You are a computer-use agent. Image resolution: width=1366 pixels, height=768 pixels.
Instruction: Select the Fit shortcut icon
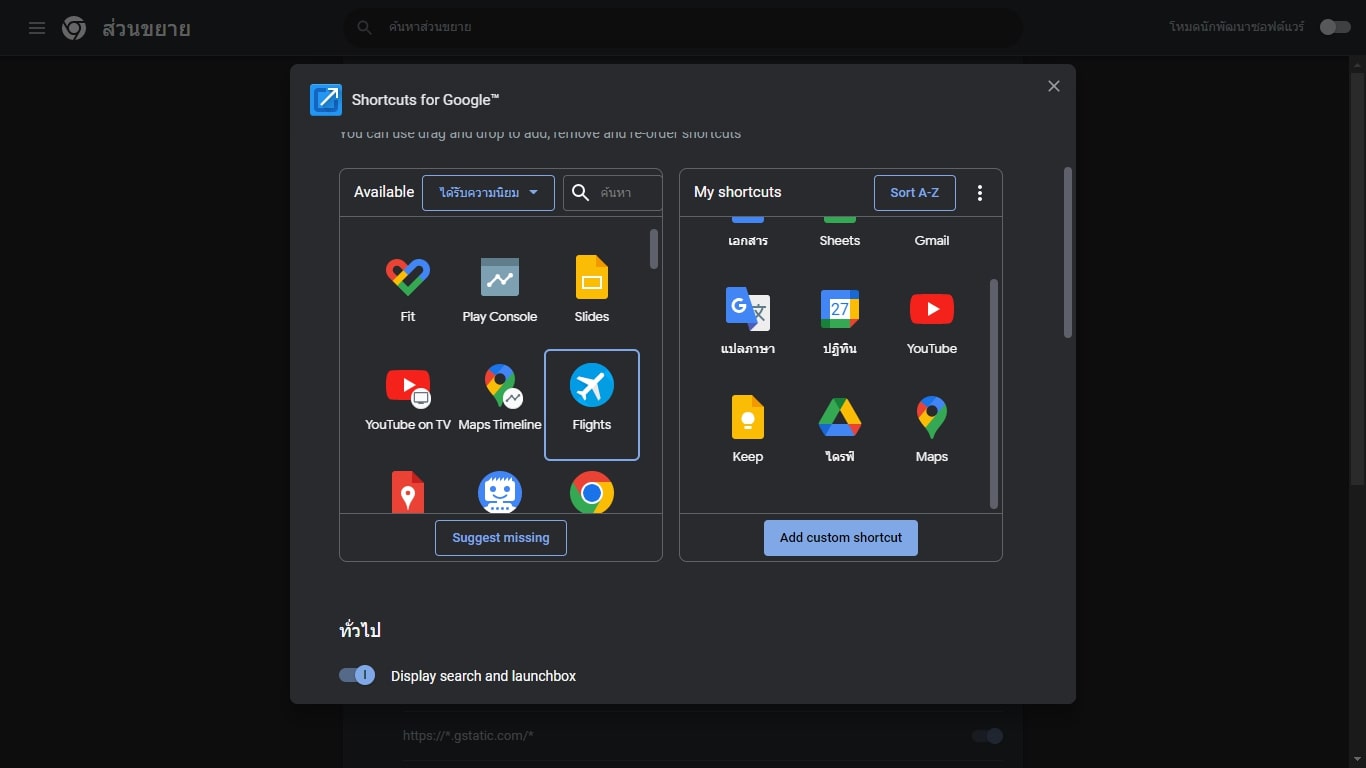407,278
